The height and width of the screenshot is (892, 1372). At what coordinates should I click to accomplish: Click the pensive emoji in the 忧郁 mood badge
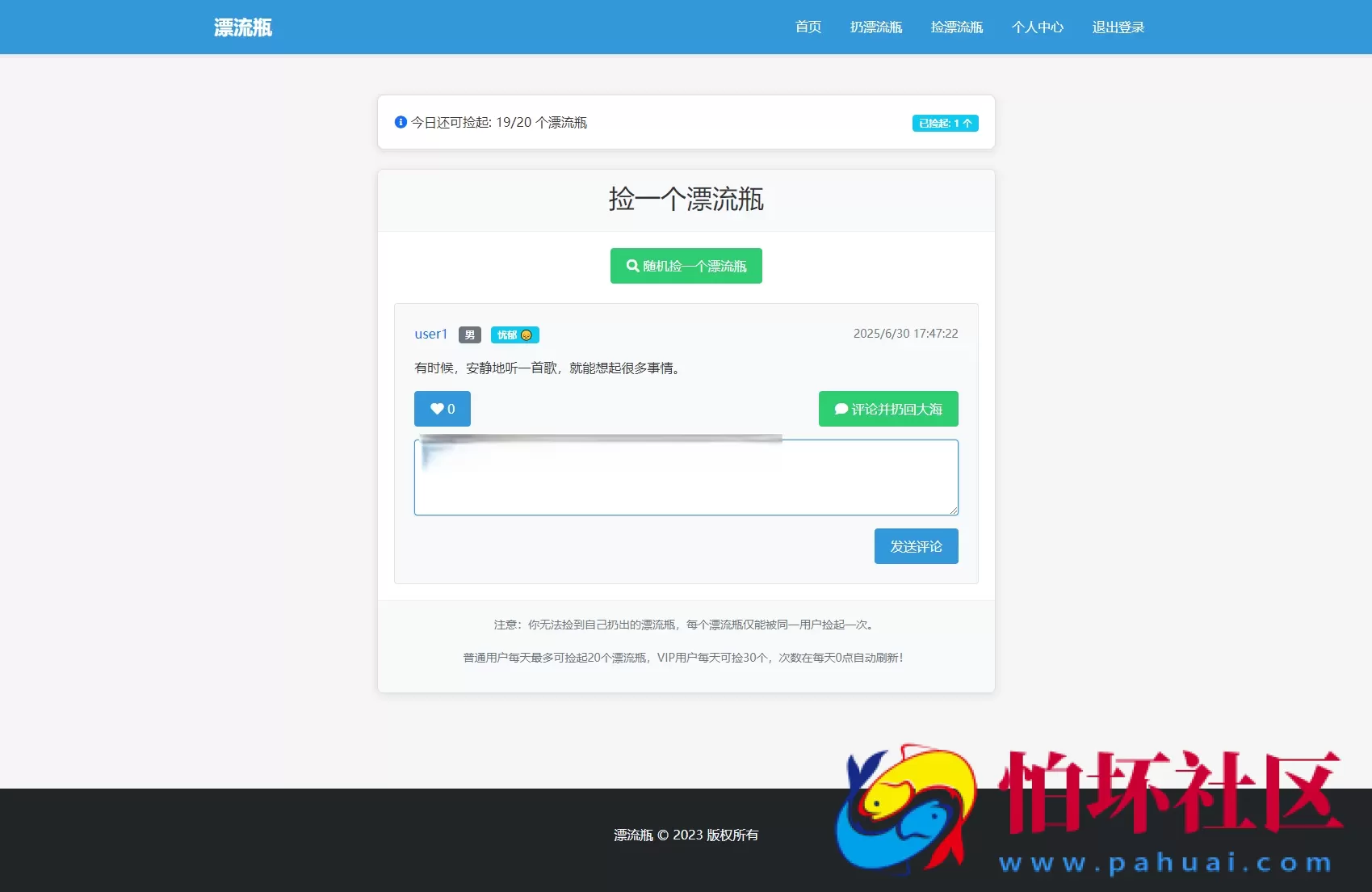point(527,334)
